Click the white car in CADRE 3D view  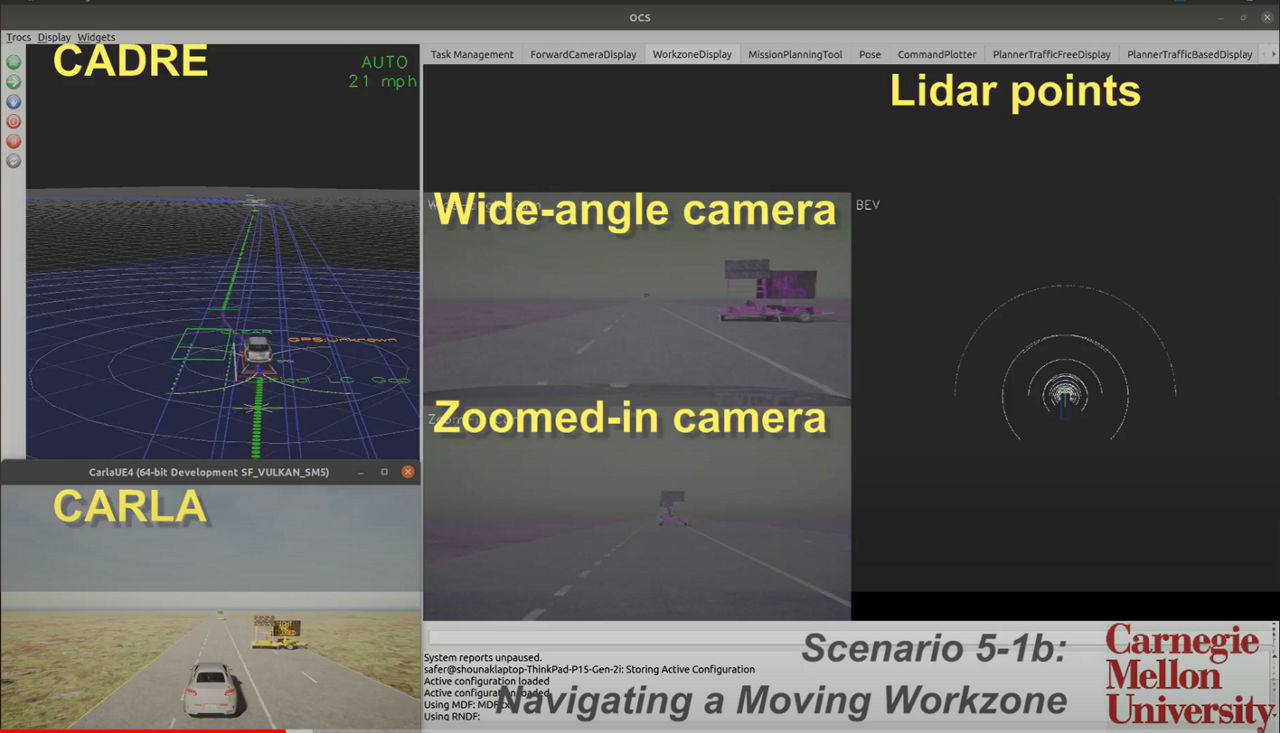tap(257, 350)
